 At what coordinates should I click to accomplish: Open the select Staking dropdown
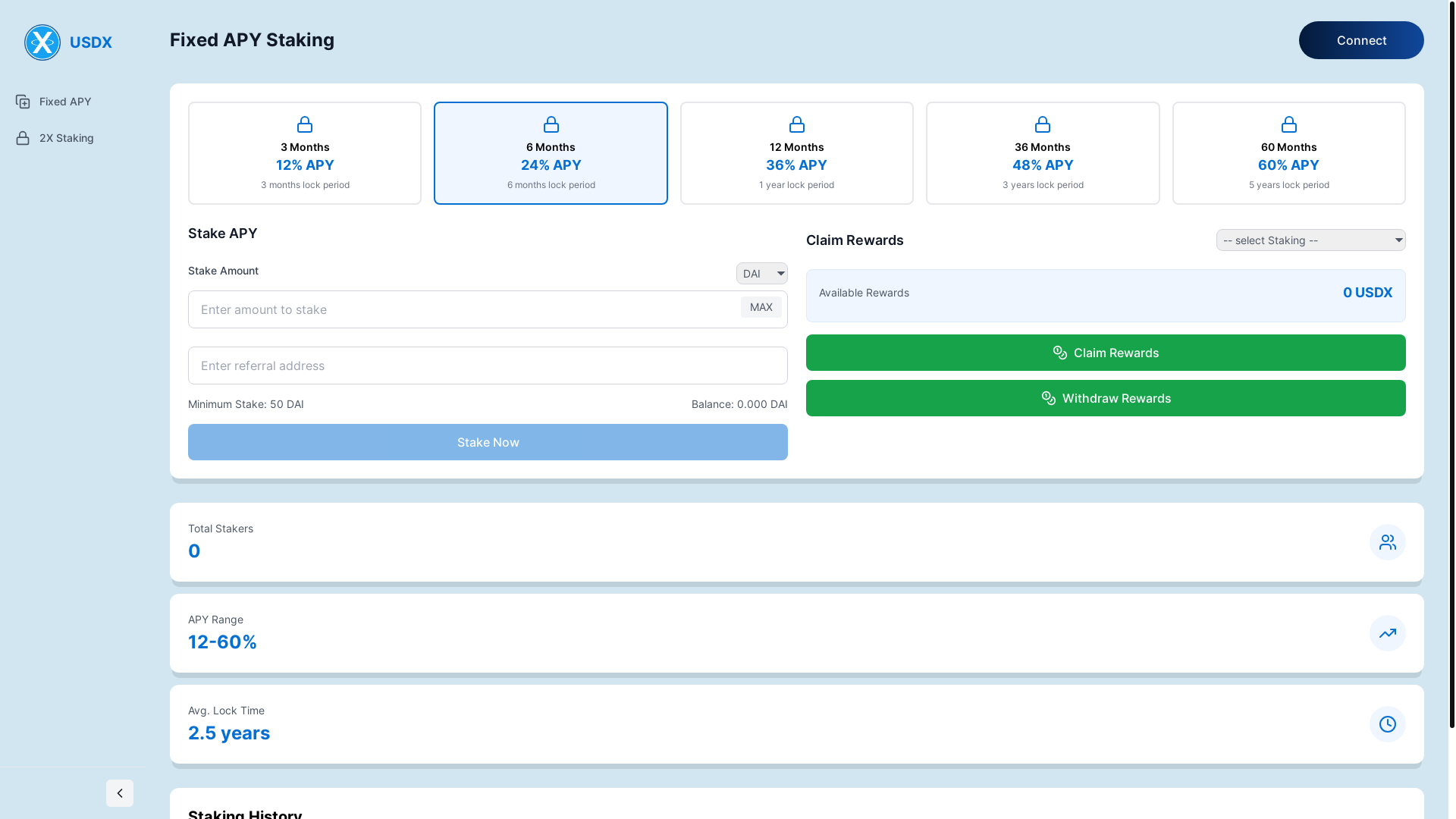pyautogui.click(x=1311, y=240)
